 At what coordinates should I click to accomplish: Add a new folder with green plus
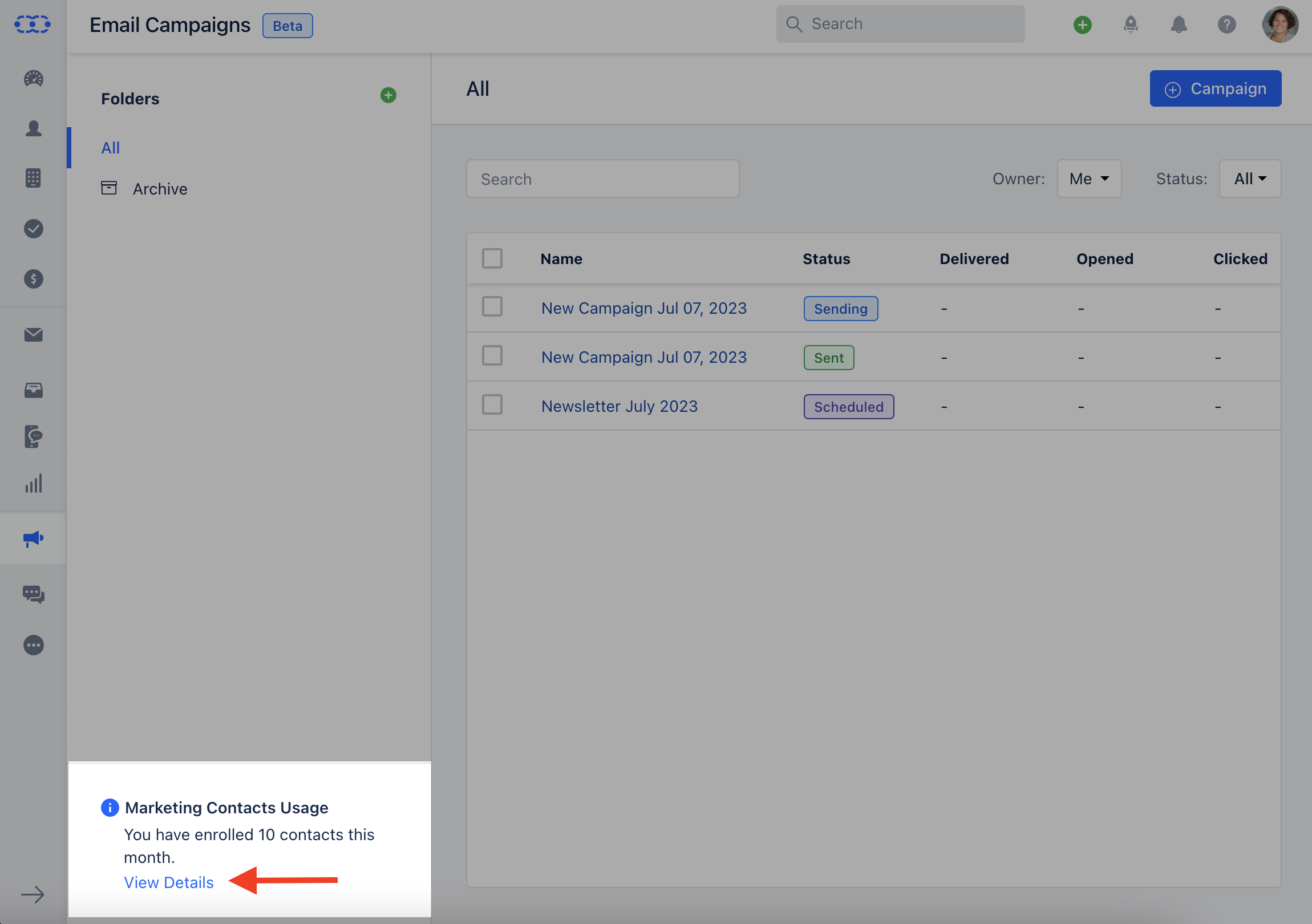[388, 95]
